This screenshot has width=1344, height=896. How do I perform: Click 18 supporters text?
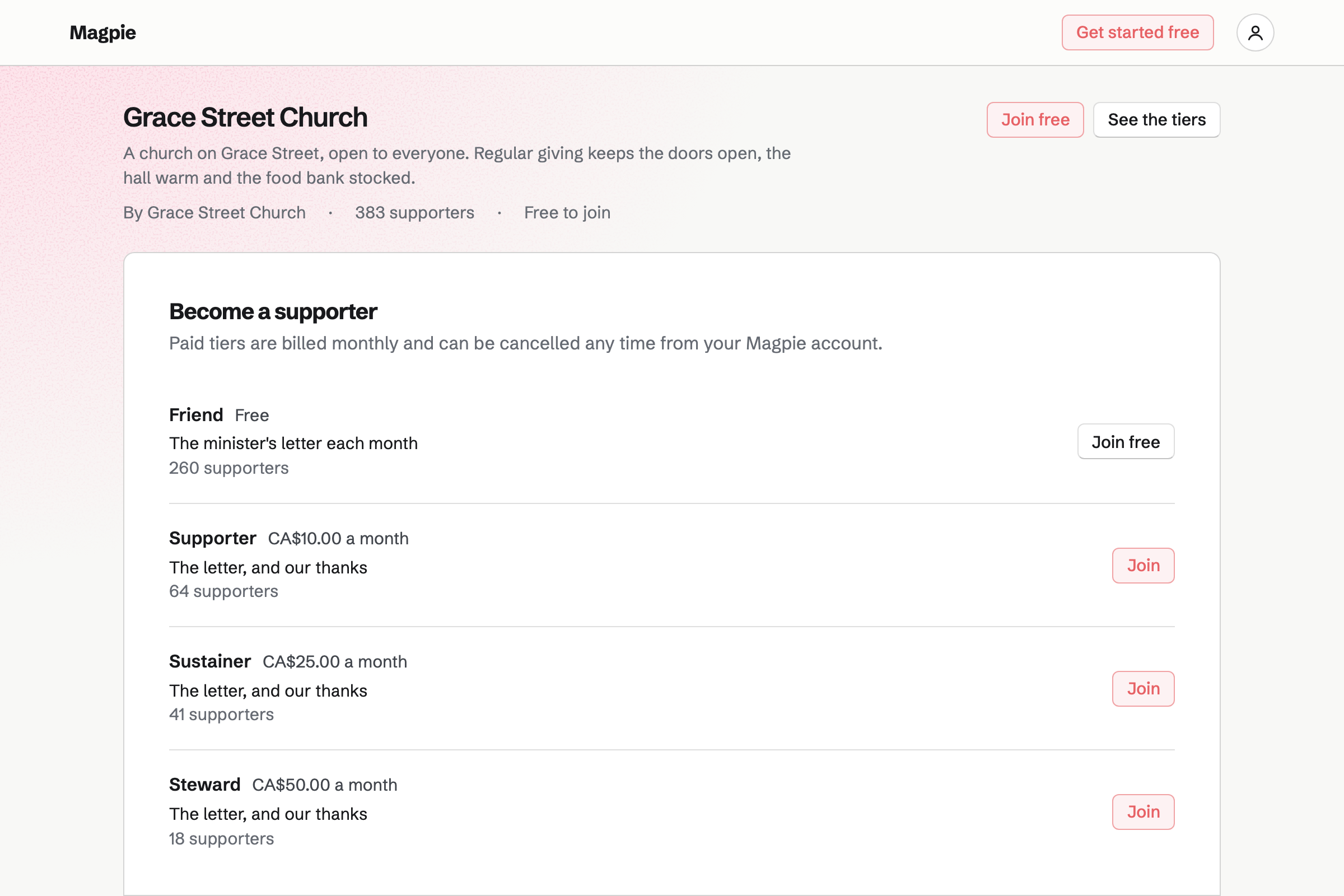pyautogui.click(x=221, y=838)
